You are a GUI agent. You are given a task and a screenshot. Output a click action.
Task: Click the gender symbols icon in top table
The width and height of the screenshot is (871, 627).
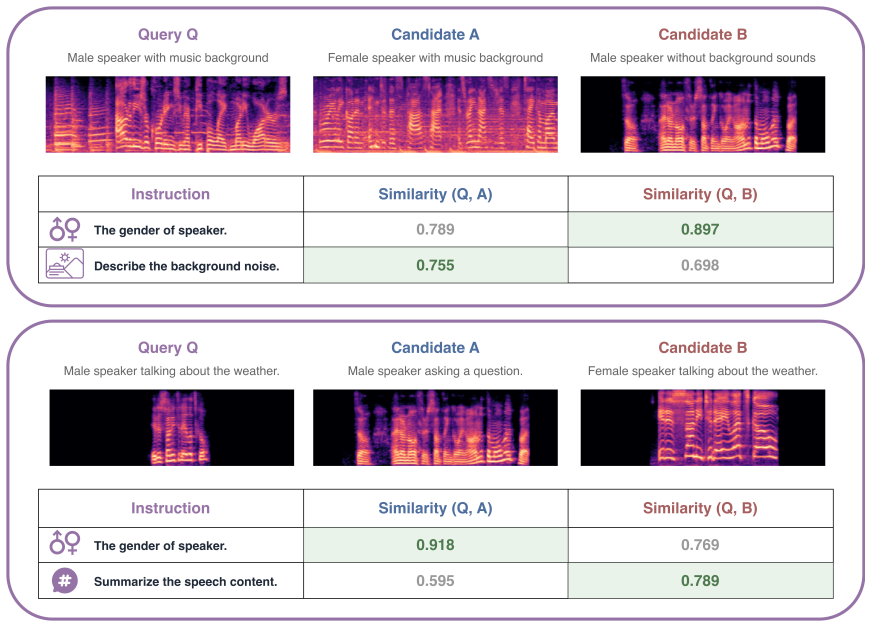[64, 229]
